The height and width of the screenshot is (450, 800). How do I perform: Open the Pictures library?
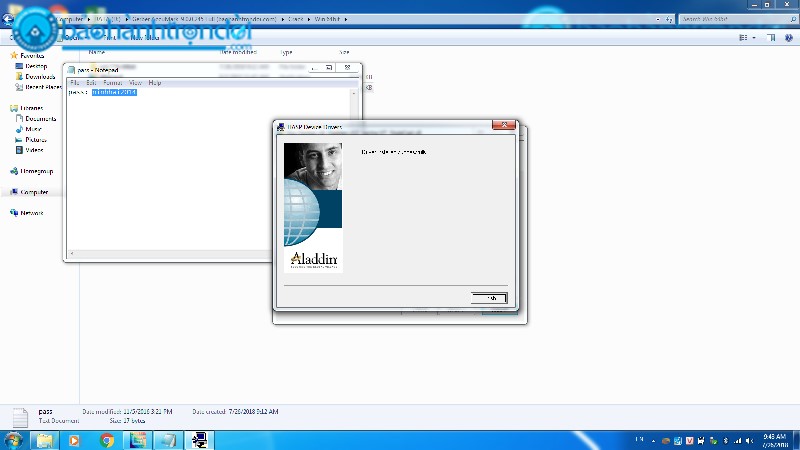coord(36,140)
